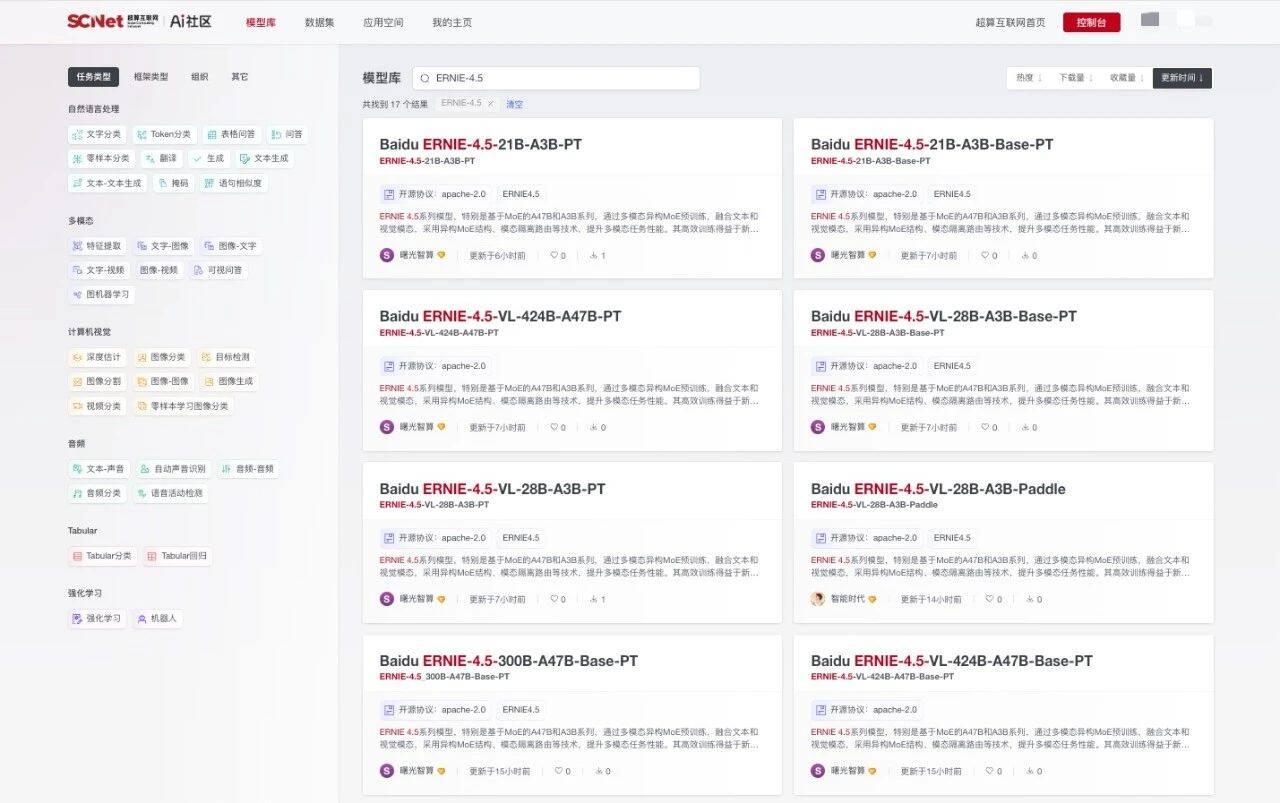
Task: Choose the 机器人 tag
Action: (157, 618)
